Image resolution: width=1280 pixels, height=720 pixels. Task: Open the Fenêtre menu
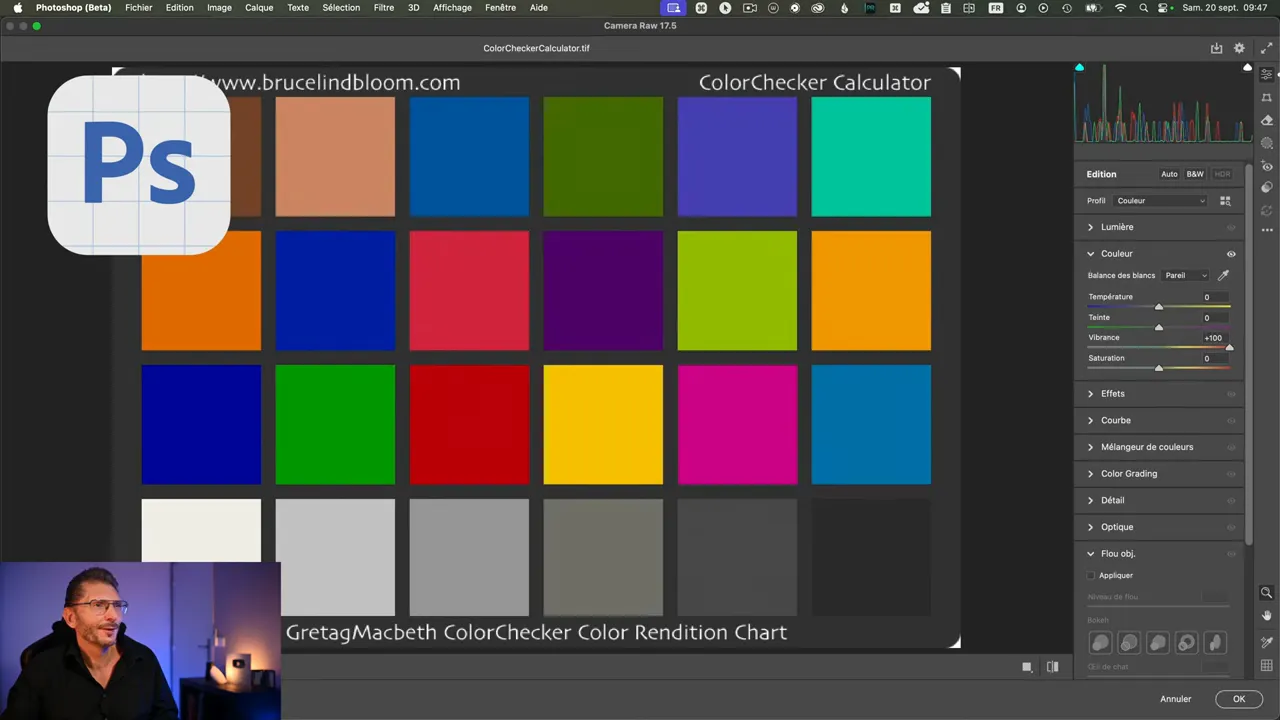500,8
